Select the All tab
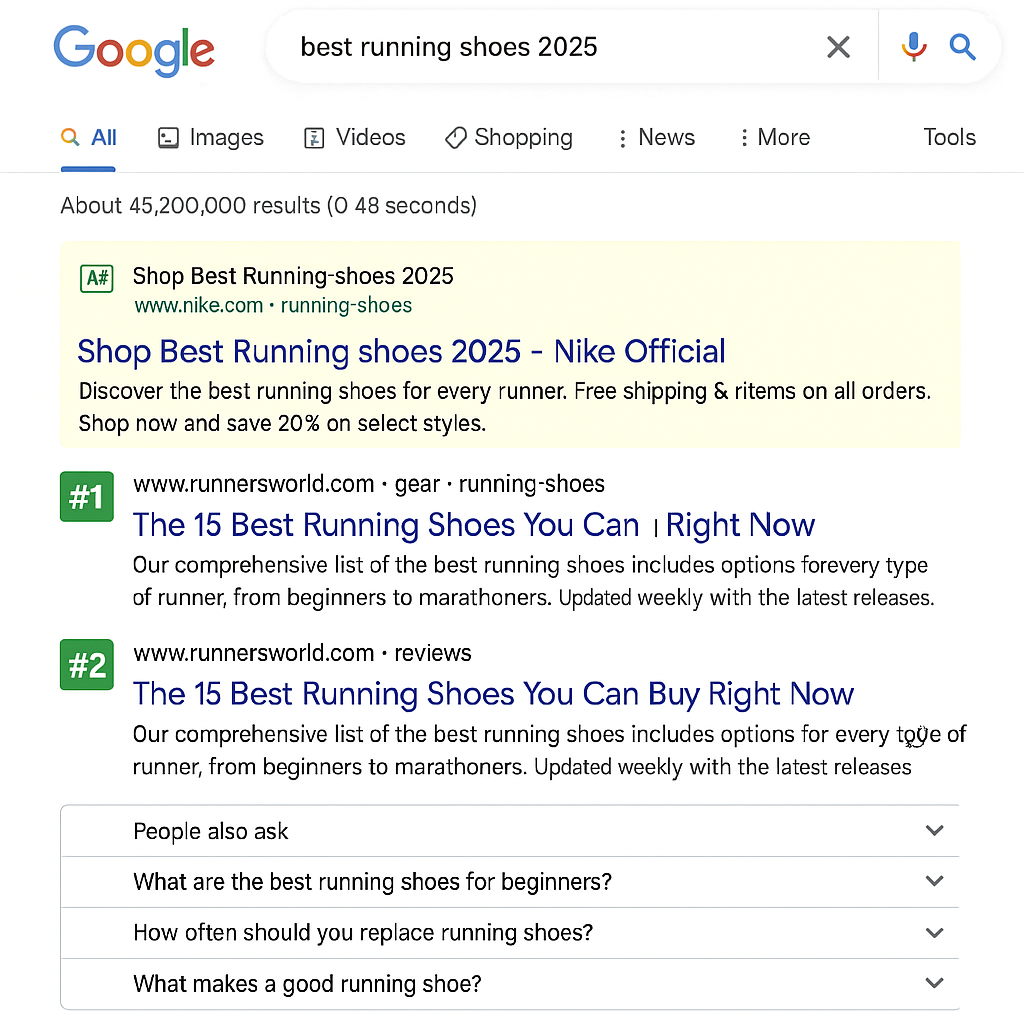The image size is (1024, 1024). tap(88, 138)
